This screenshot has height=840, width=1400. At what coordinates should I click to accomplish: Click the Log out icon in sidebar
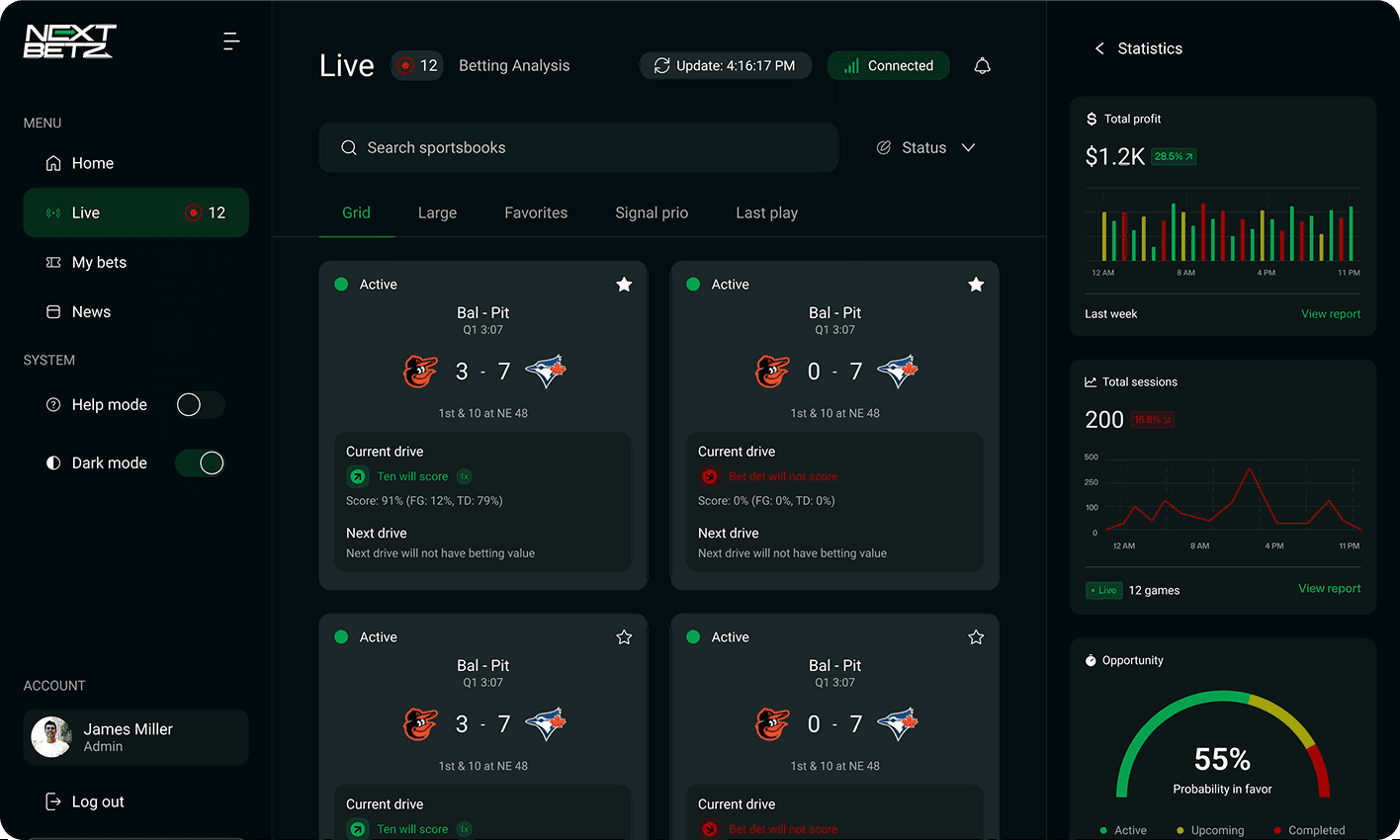coord(53,801)
